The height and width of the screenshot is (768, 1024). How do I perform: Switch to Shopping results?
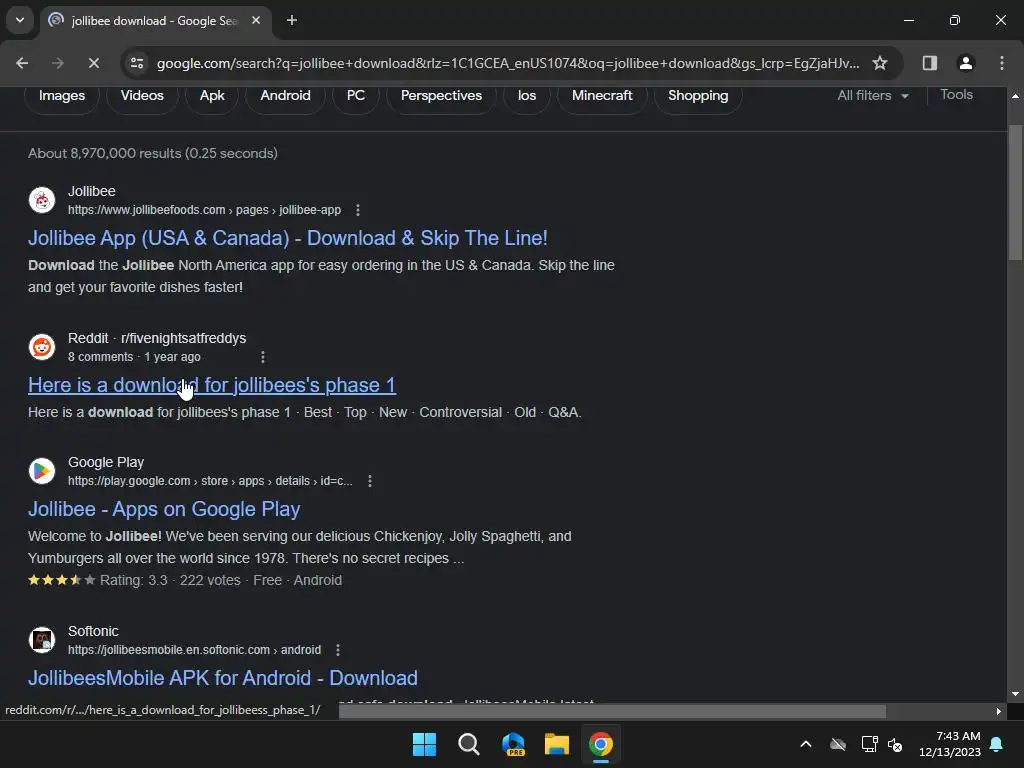pyautogui.click(x=698, y=95)
